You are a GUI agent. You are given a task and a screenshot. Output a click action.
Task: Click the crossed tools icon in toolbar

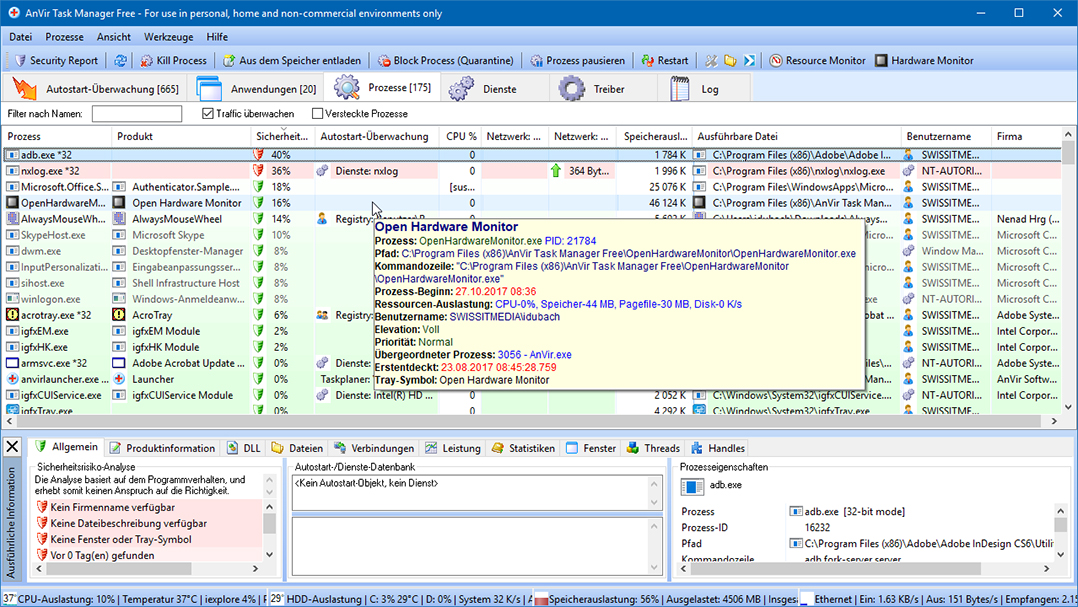[x=711, y=60]
